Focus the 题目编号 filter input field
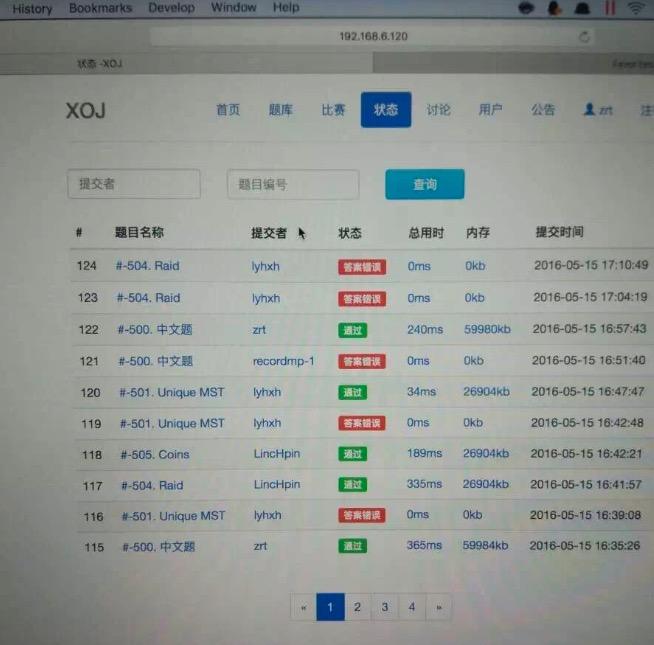 pos(292,184)
